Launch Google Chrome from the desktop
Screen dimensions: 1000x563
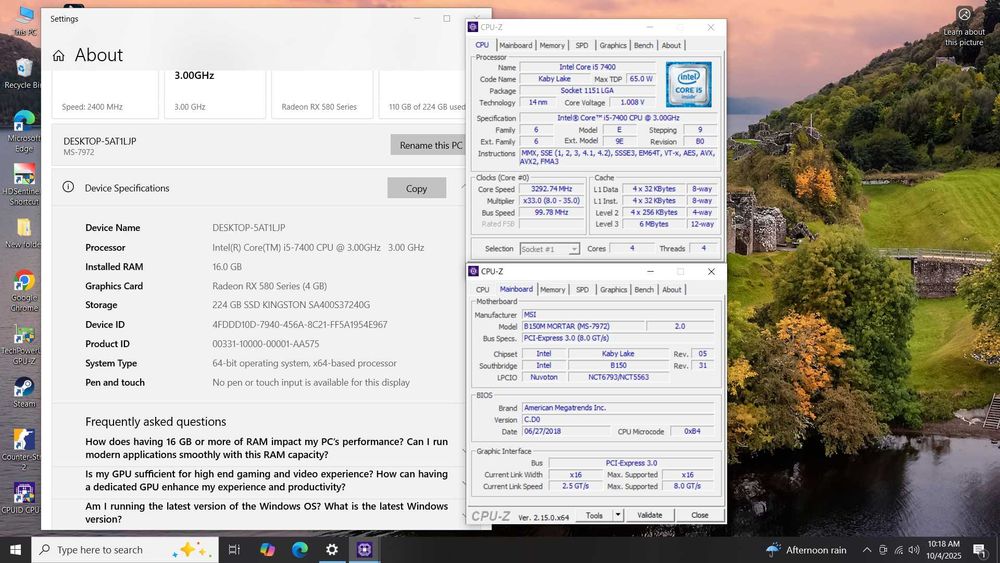[24, 291]
